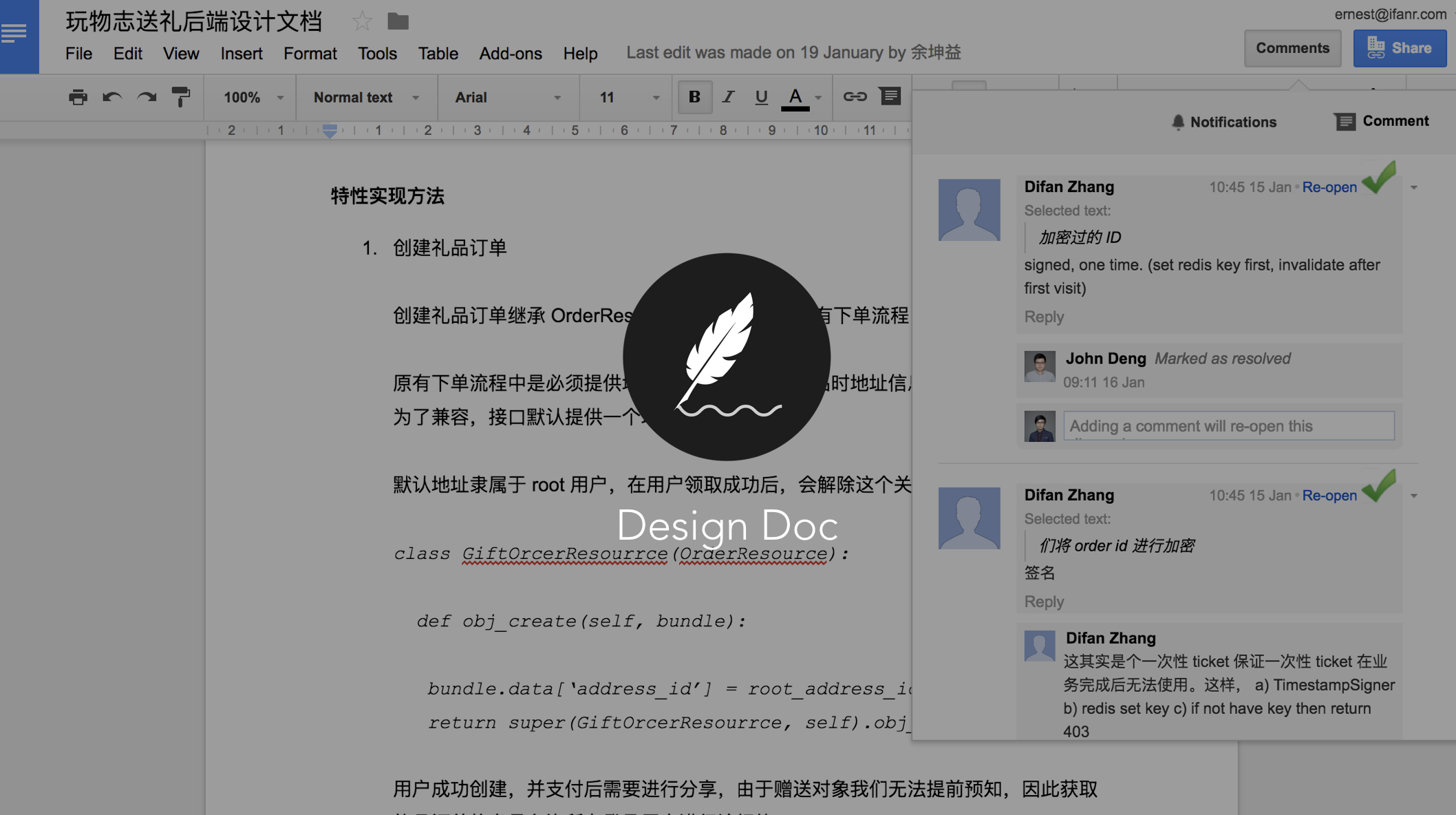Click the print icon in toolbar
Image resolution: width=1456 pixels, height=815 pixels.
click(78, 97)
